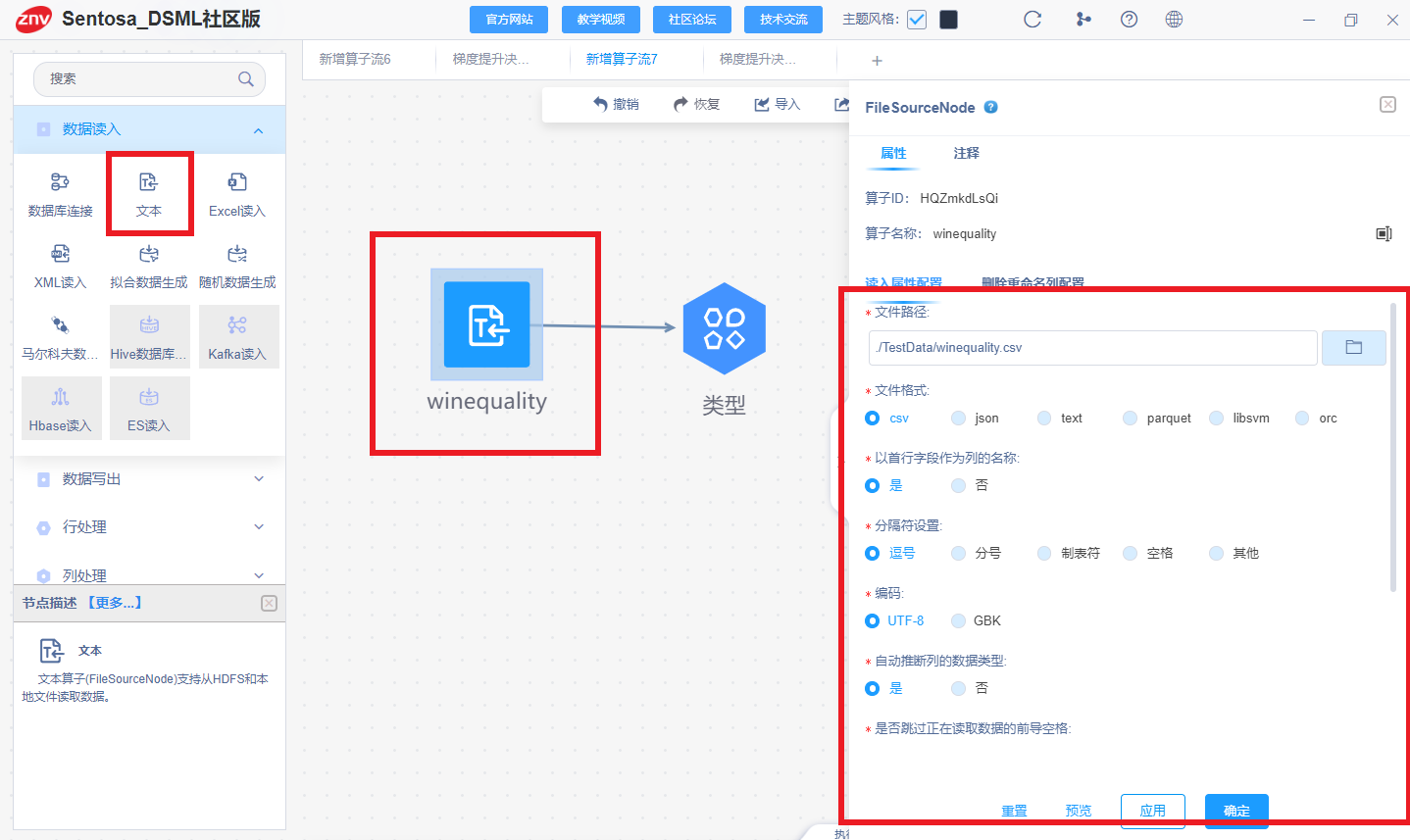Open the 注释 tab
Image resolution: width=1410 pixels, height=840 pixels.
[x=966, y=153]
